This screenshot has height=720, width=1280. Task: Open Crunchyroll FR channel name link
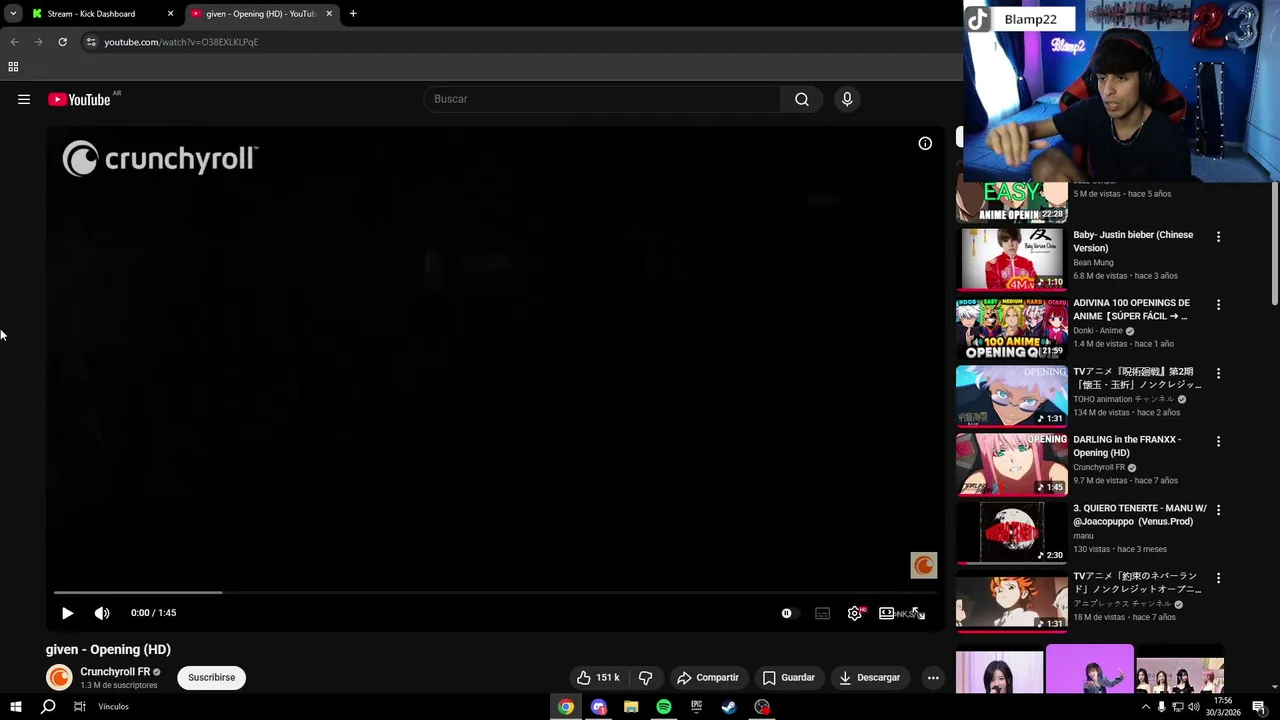pos(115,672)
